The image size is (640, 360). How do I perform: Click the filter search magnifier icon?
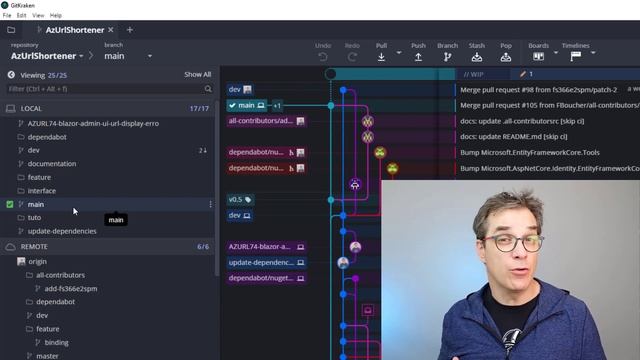[208, 89]
